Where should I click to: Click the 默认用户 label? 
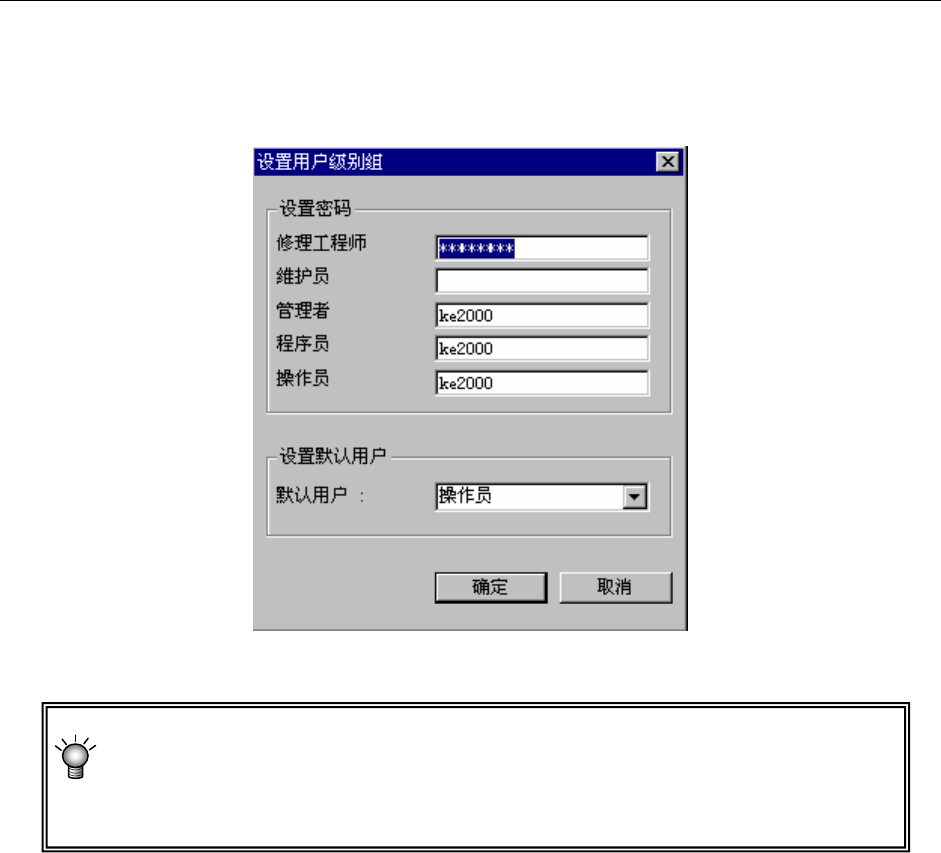coord(311,495)
